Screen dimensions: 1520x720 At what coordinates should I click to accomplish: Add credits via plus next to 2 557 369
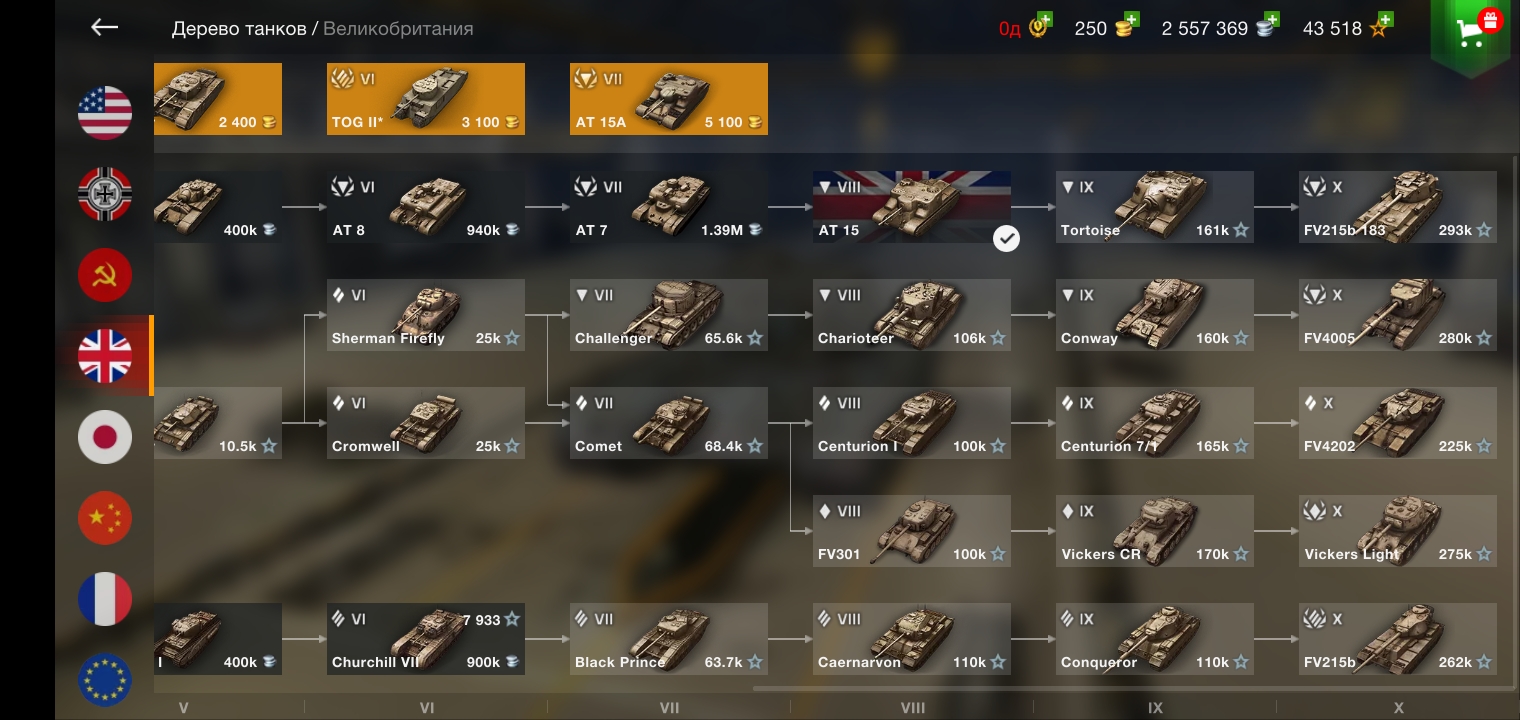(x=1272, y=19)
